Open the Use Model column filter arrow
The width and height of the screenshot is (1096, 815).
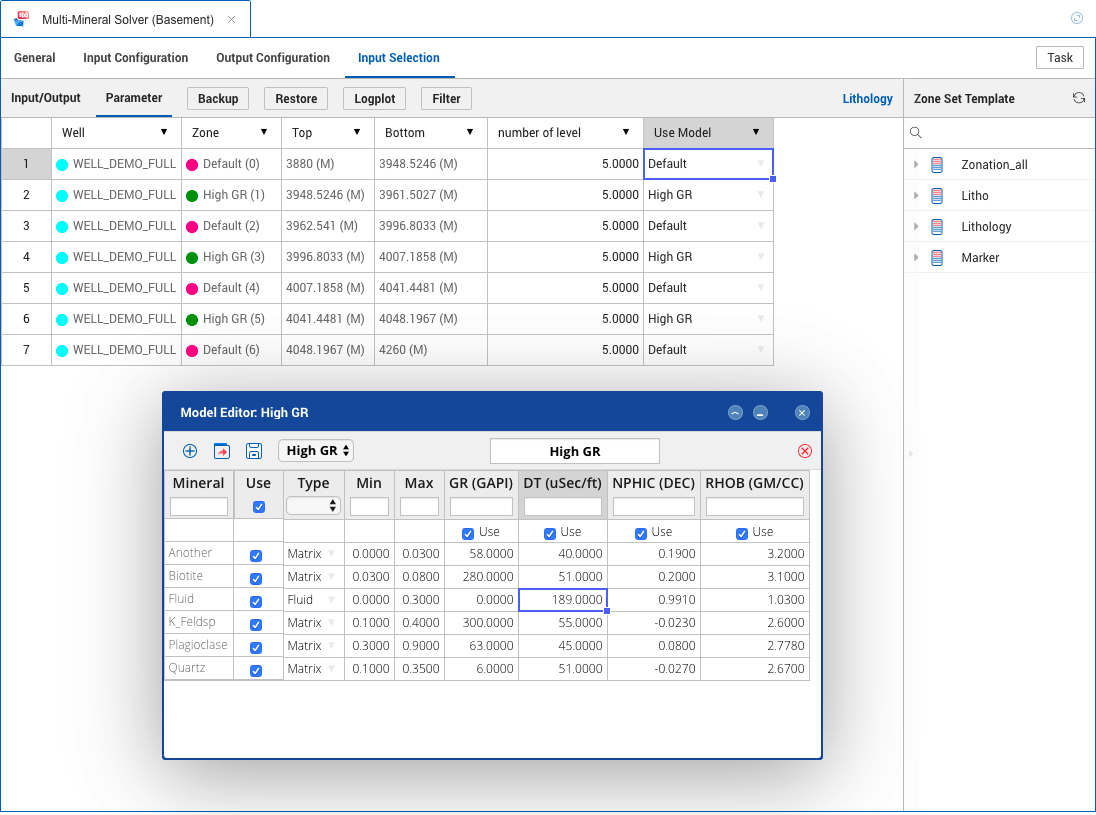coord(756,132)
